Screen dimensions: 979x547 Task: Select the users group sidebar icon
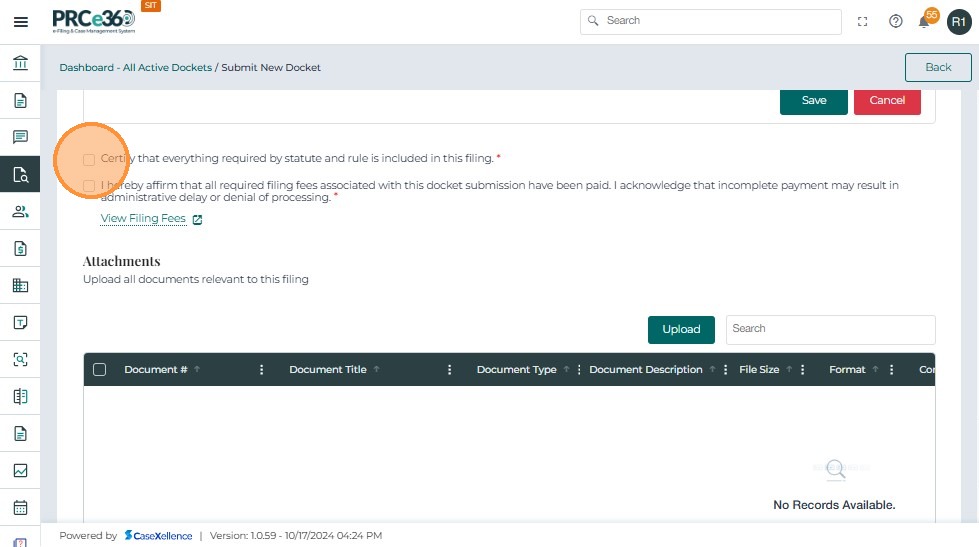pyautogui.click(x=20, y=211)
